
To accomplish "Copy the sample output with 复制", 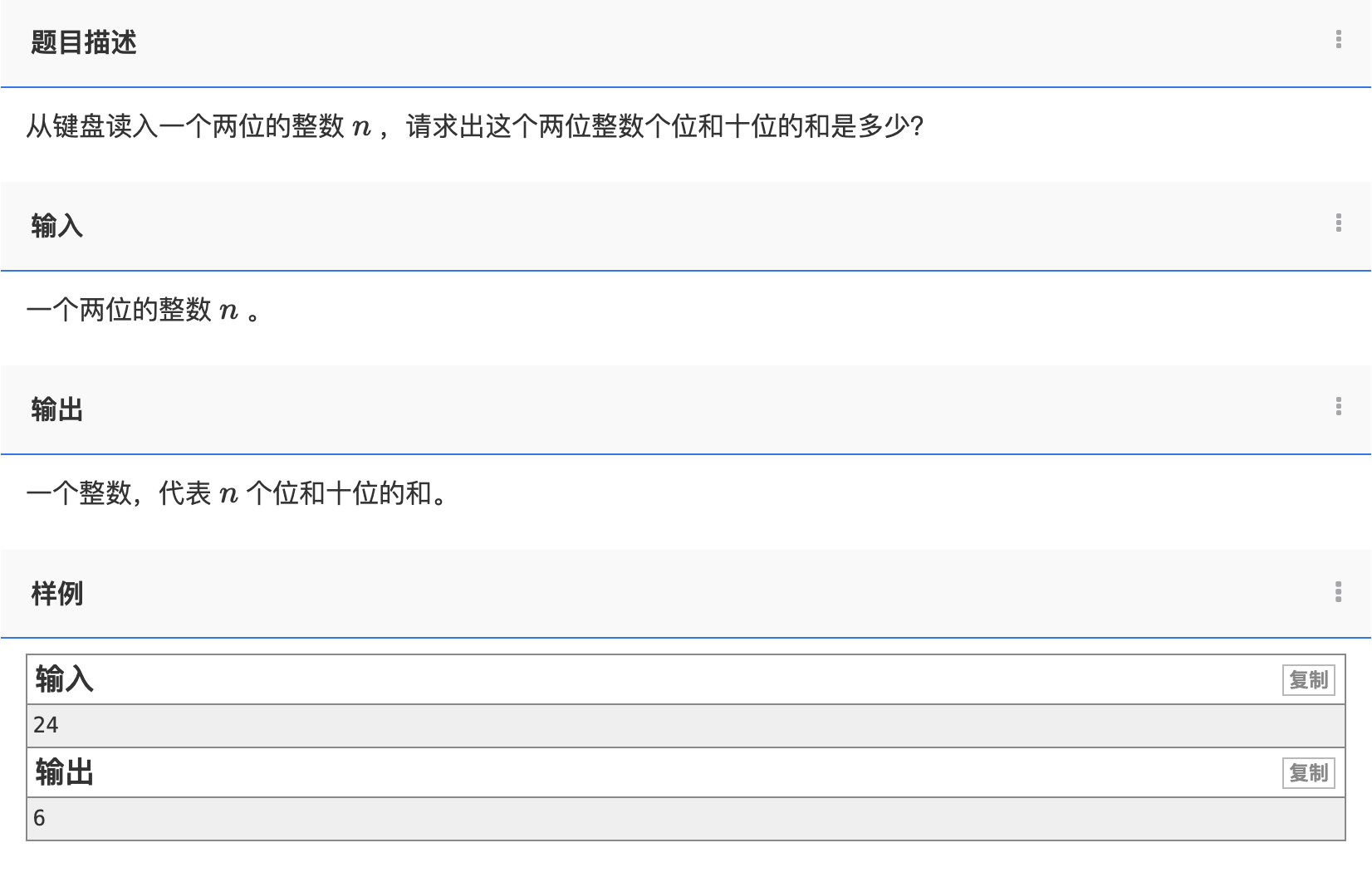I will (1308, 773).
